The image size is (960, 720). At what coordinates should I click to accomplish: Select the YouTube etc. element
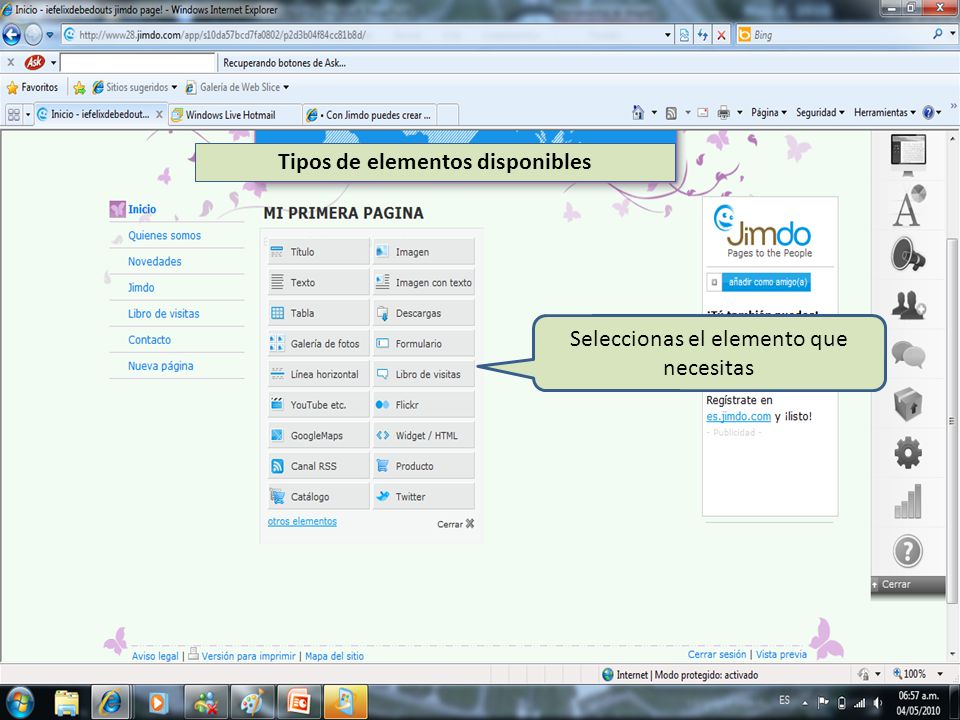[318, 405]
